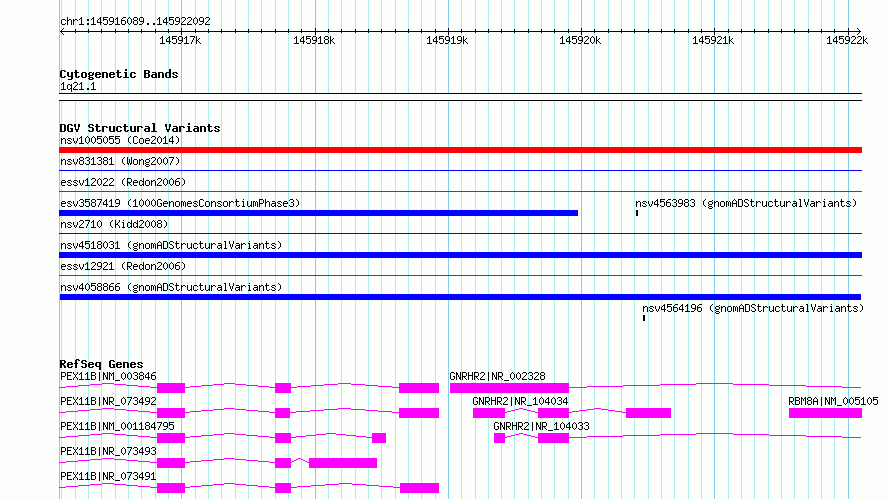Click the left arrow of the coordinate ruler

coord(62,31)
